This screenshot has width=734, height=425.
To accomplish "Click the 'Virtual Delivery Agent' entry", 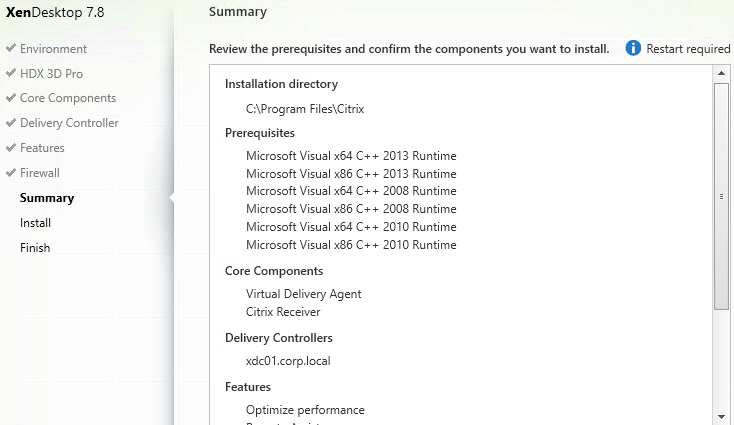I will coord(303,294).
